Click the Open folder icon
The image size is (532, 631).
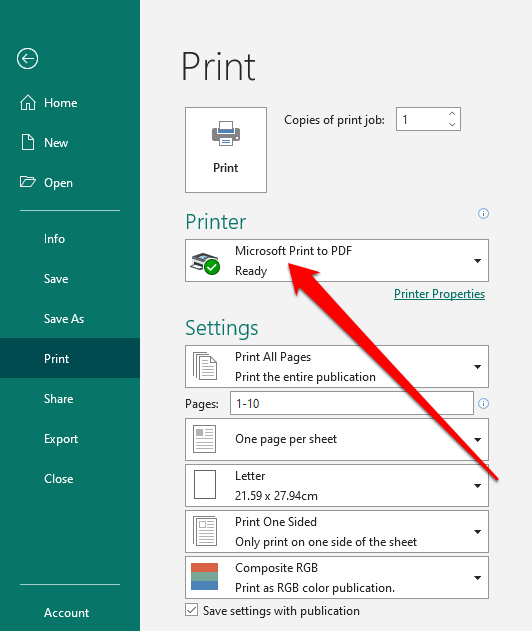point(28,182)
